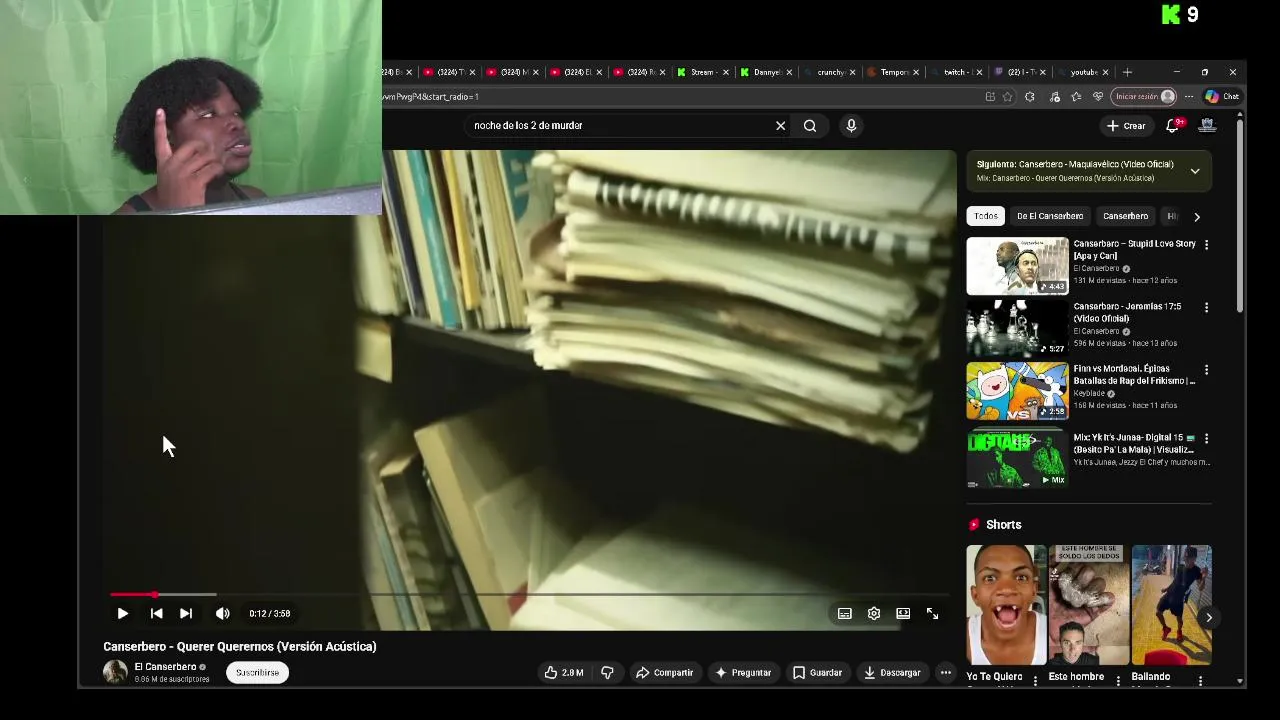Add page to favorites star
The image size is (1280, 720).
(1007, 97)
